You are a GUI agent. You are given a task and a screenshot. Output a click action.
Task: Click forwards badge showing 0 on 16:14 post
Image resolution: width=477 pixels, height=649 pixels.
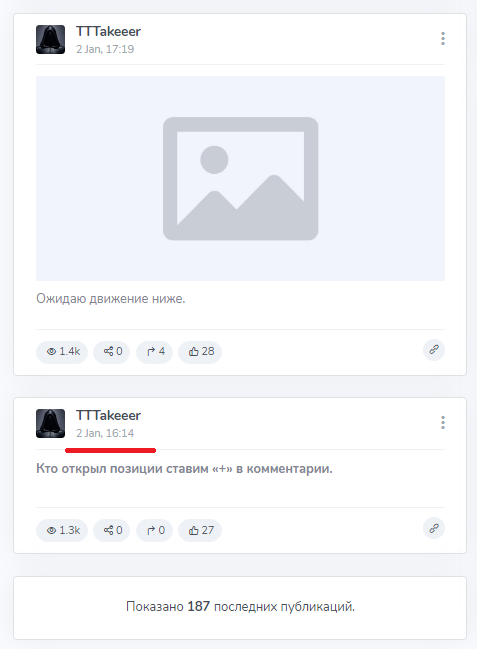click(x=154, y=530)
